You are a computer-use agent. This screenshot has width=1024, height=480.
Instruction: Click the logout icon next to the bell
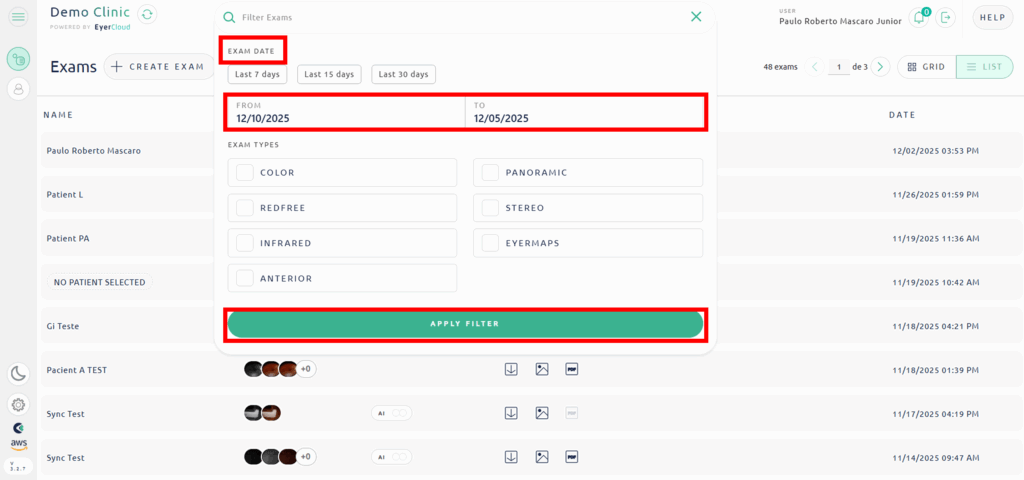point(946,17)
